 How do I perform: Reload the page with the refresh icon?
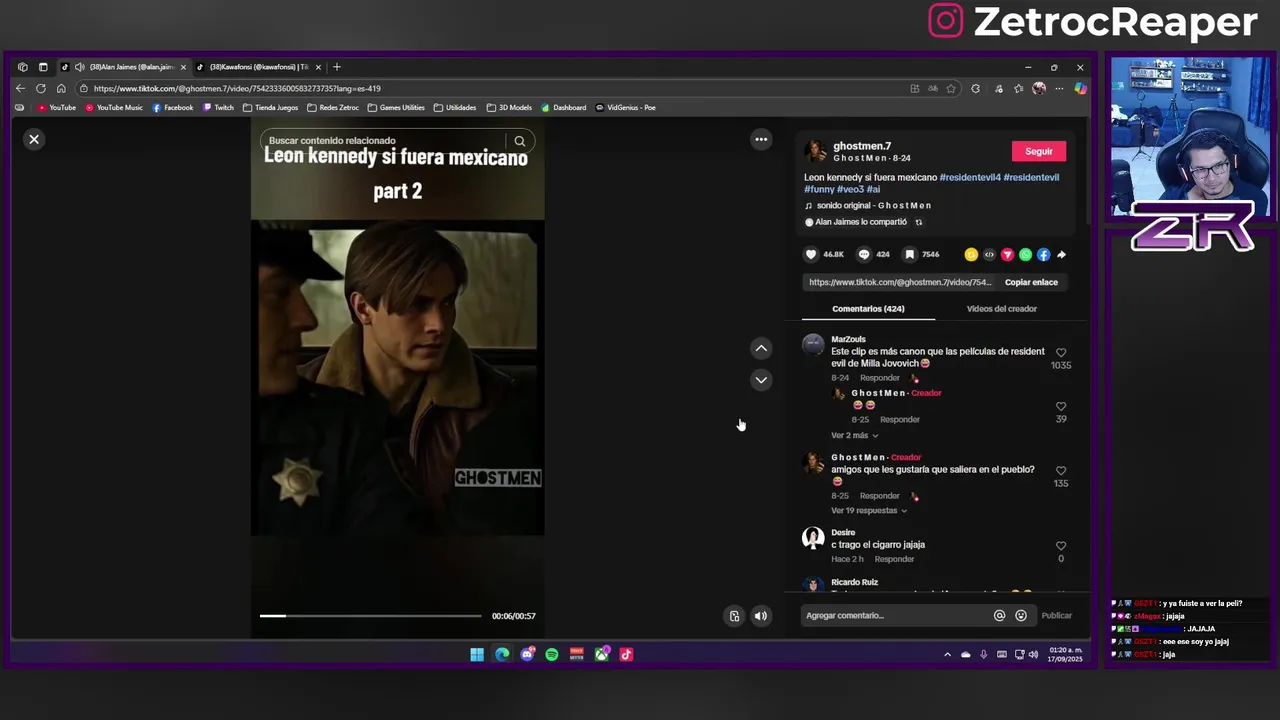pos(41,88)
